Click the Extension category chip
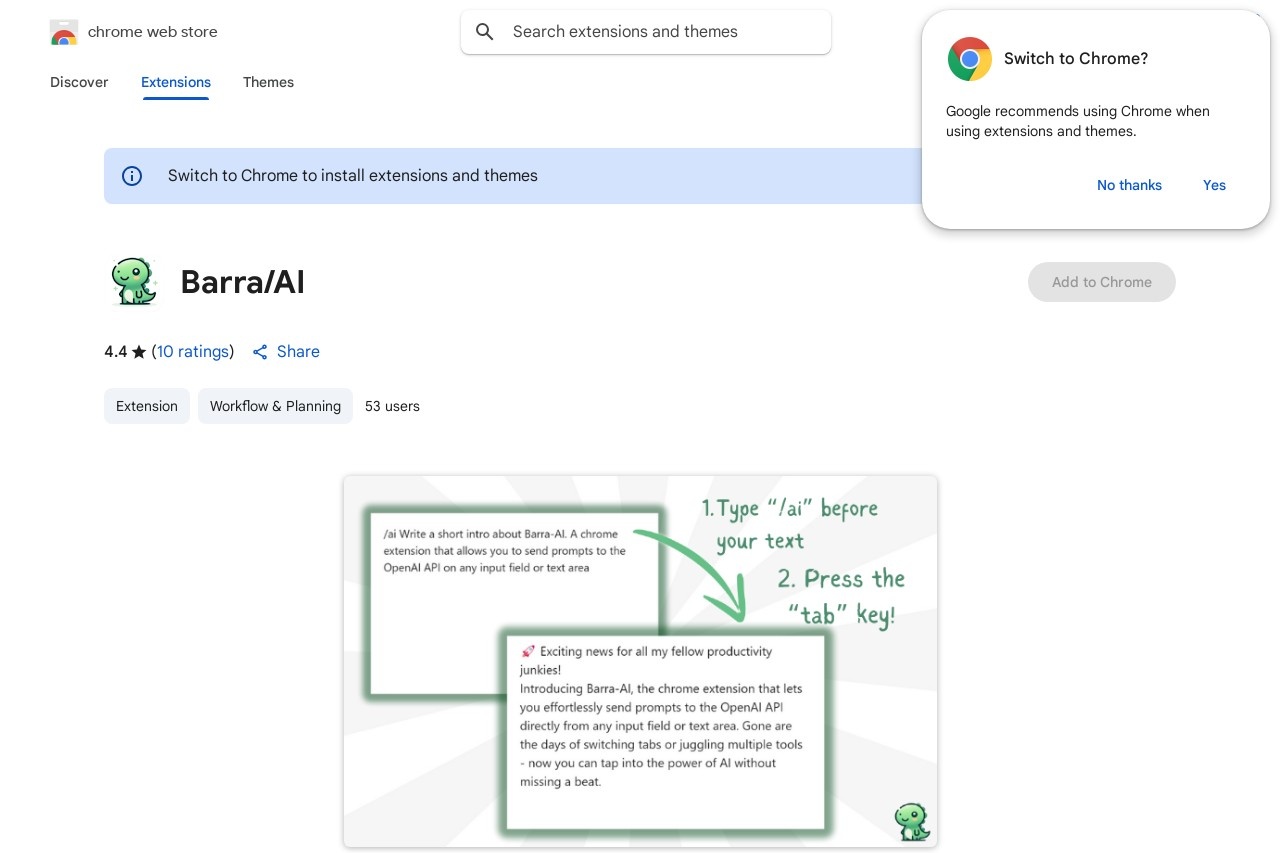 pyautogui.click(x=147, y=406)
